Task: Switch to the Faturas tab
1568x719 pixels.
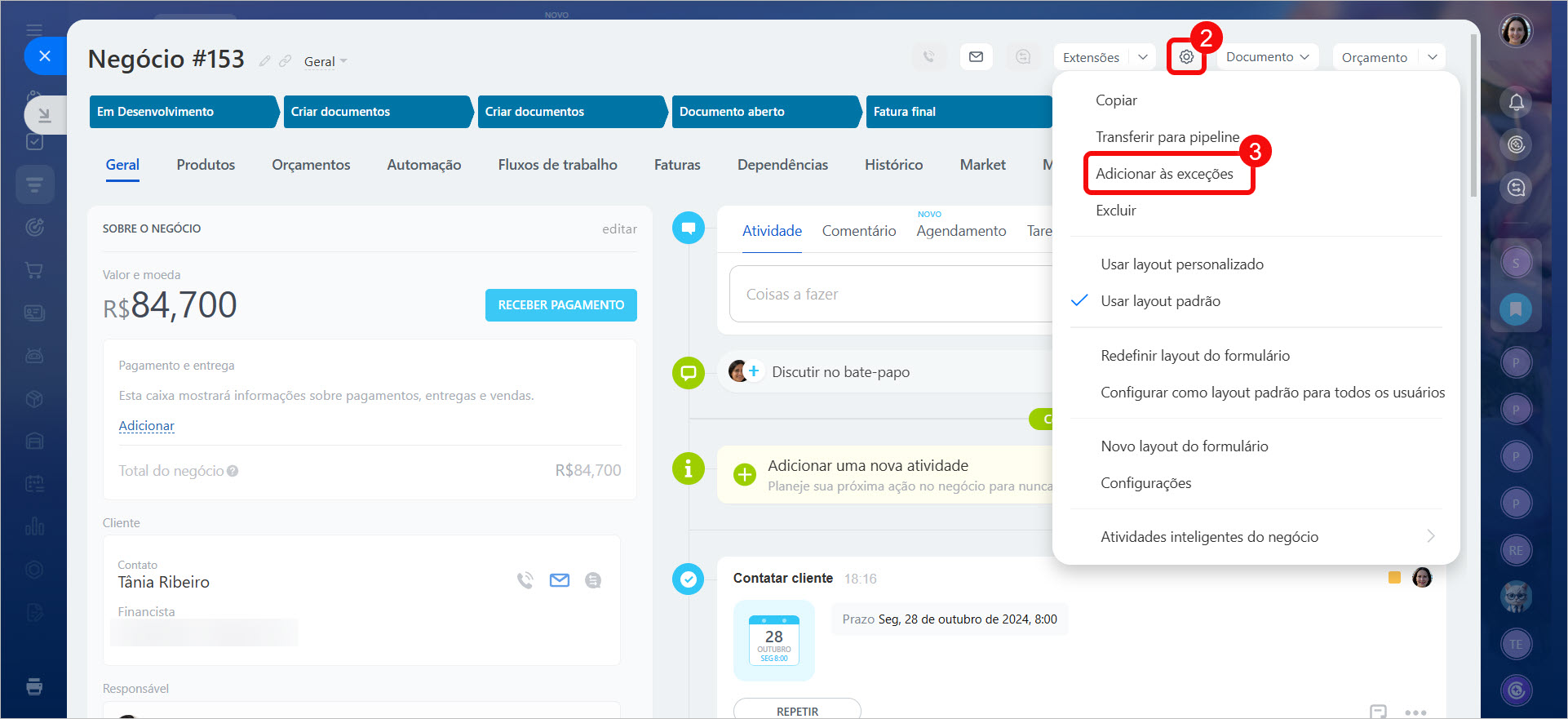Action: (677, 165)
